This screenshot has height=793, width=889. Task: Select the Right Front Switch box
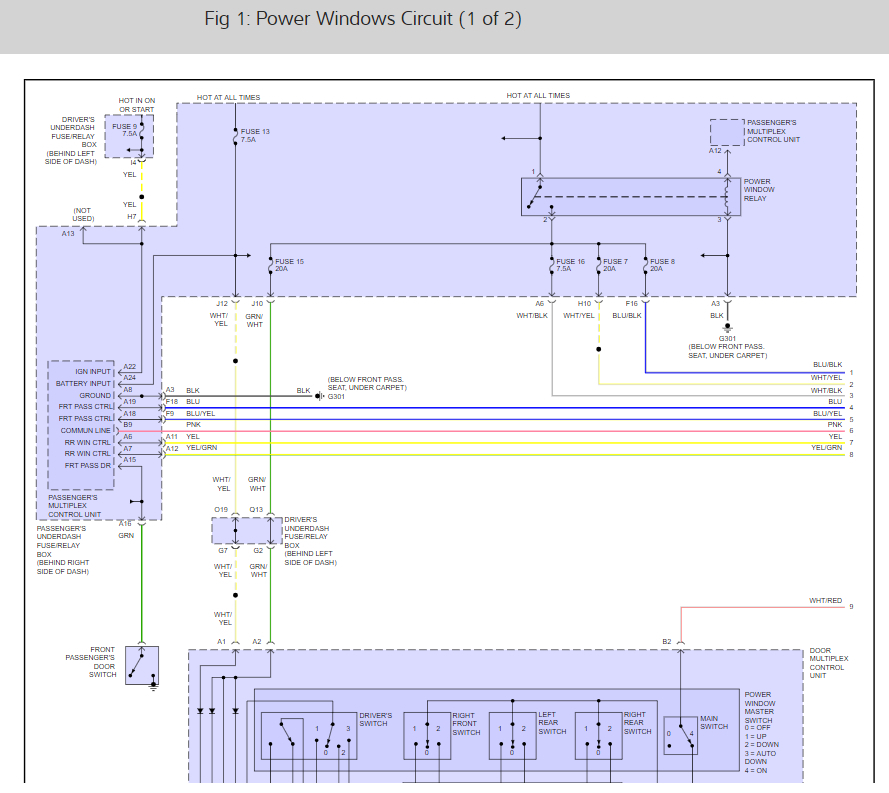point(428,736)
